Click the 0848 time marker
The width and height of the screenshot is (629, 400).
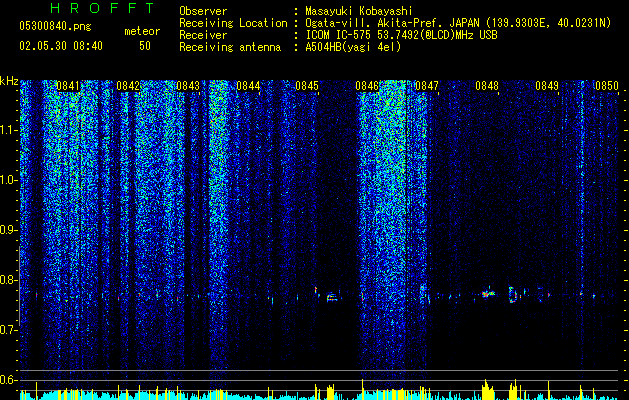(x=487, y=86)
